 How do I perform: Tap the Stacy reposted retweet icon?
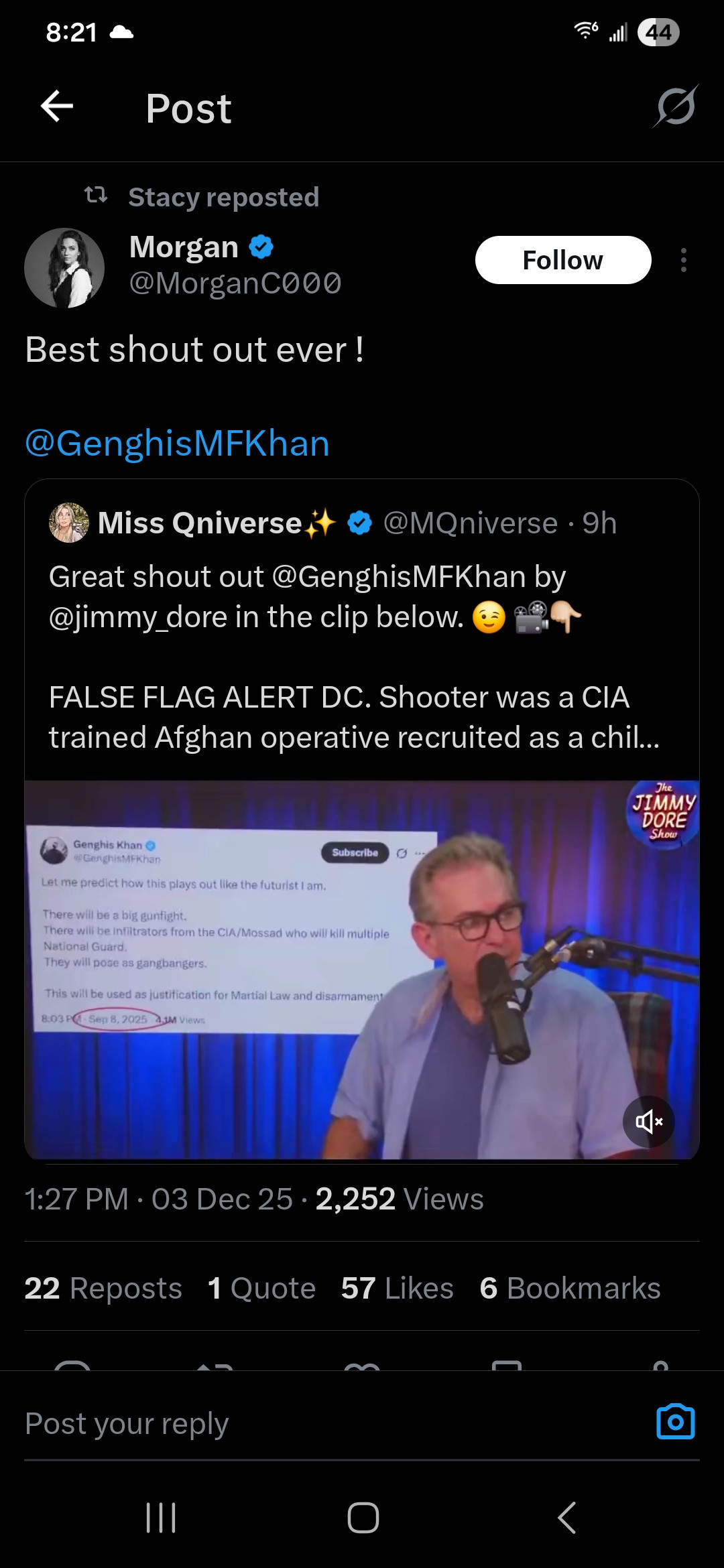pos(96,196)
